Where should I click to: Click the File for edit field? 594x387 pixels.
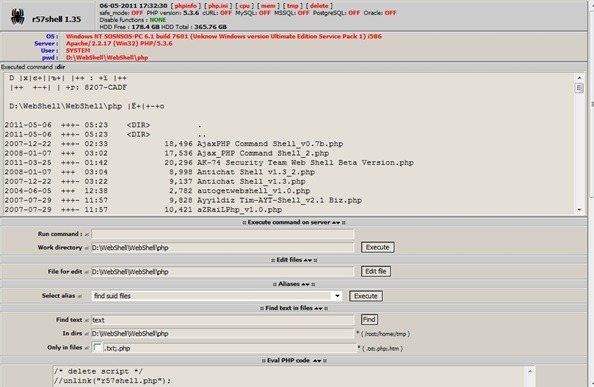pyautogui.click(x=223, y=272)
